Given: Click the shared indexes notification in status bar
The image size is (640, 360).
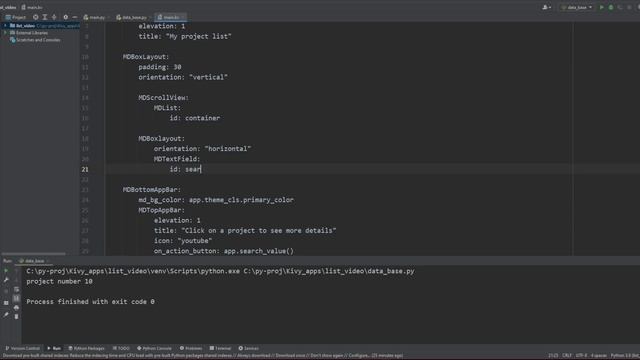Looking at the screenshot, I should coord(202,356).
